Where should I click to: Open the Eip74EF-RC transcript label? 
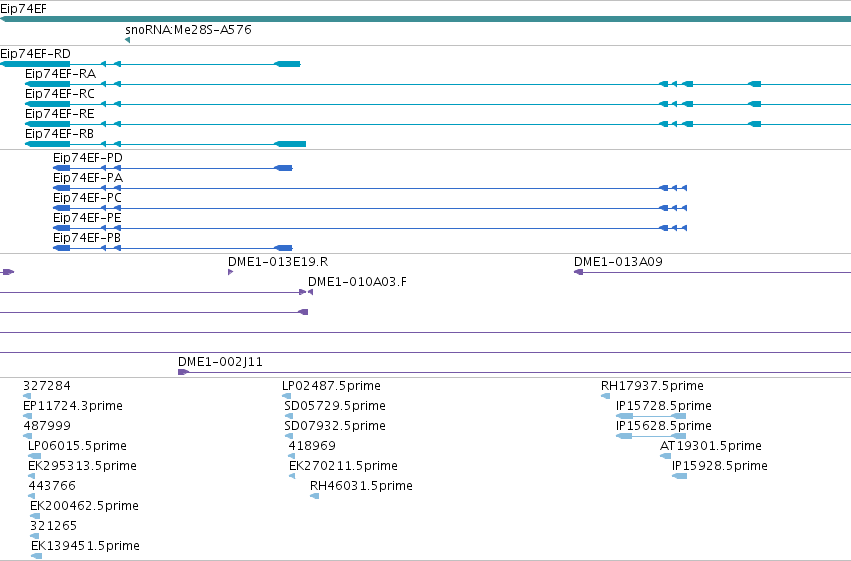[60, 94]
